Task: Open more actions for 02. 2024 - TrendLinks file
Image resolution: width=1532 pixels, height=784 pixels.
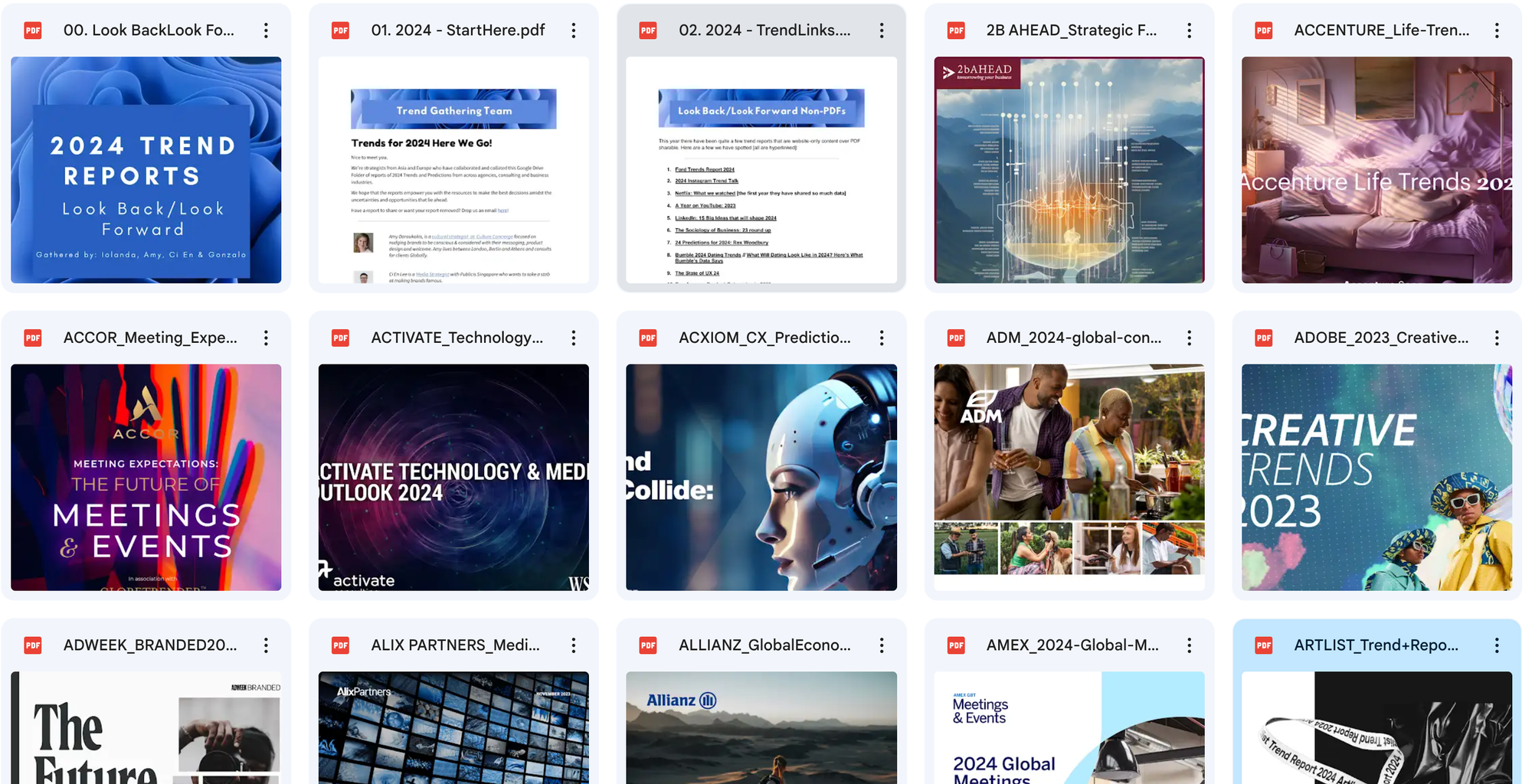Action: pyautogui.click(x=882, y=31)
